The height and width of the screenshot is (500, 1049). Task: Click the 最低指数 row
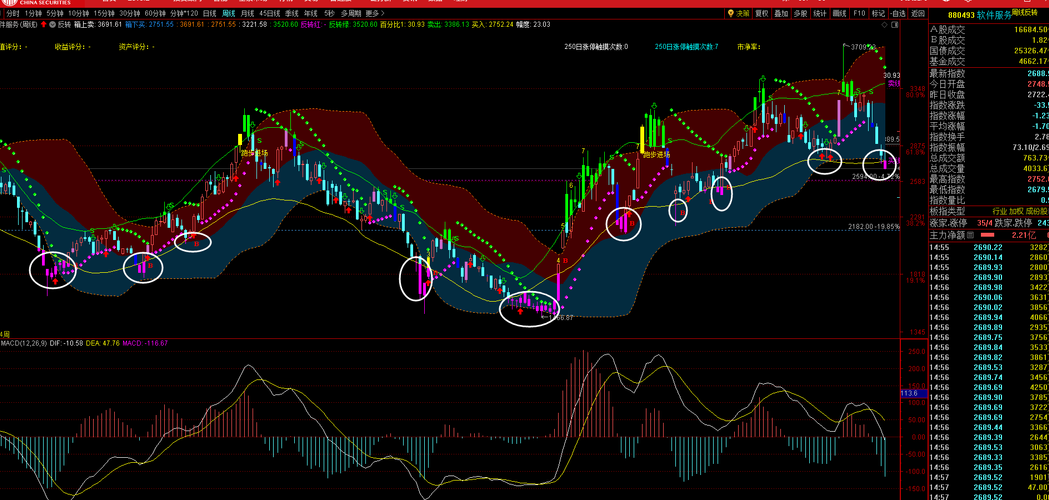[989, 189]
